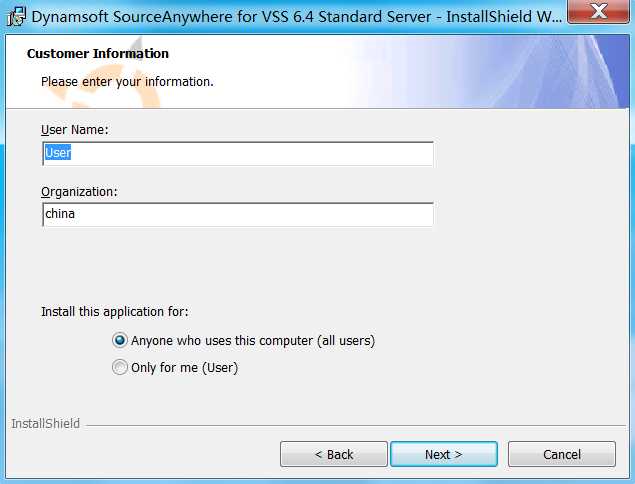Screen dimensions: 635x484
Task: Click the 'Install this application for:' label
Action: (114, 311)
